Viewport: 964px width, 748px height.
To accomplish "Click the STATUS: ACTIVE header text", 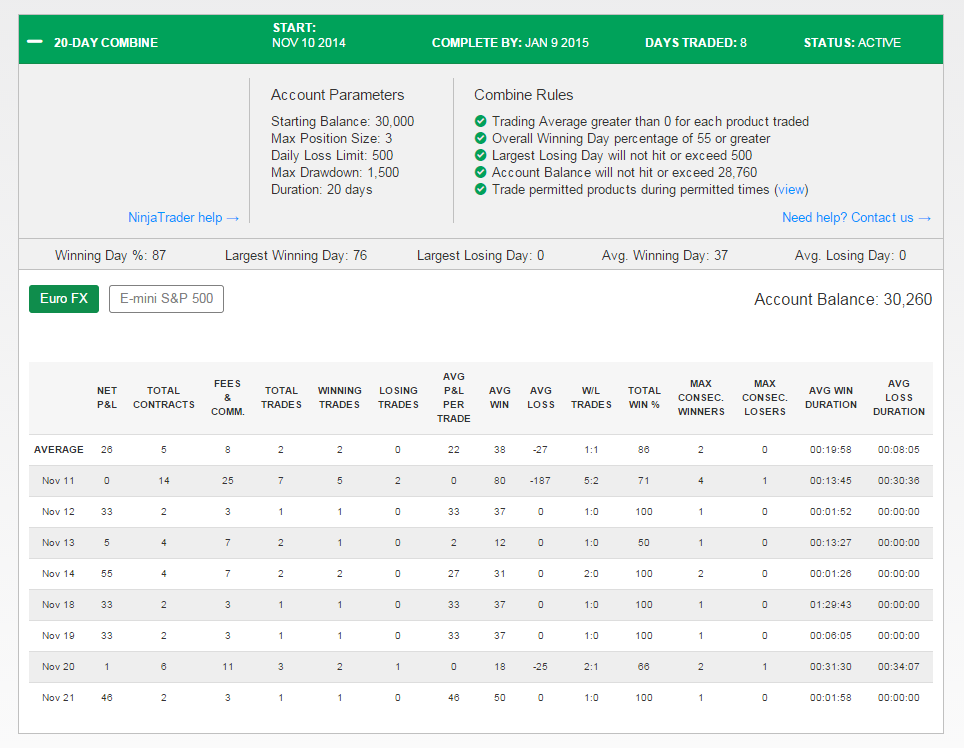I will (852, 42).
